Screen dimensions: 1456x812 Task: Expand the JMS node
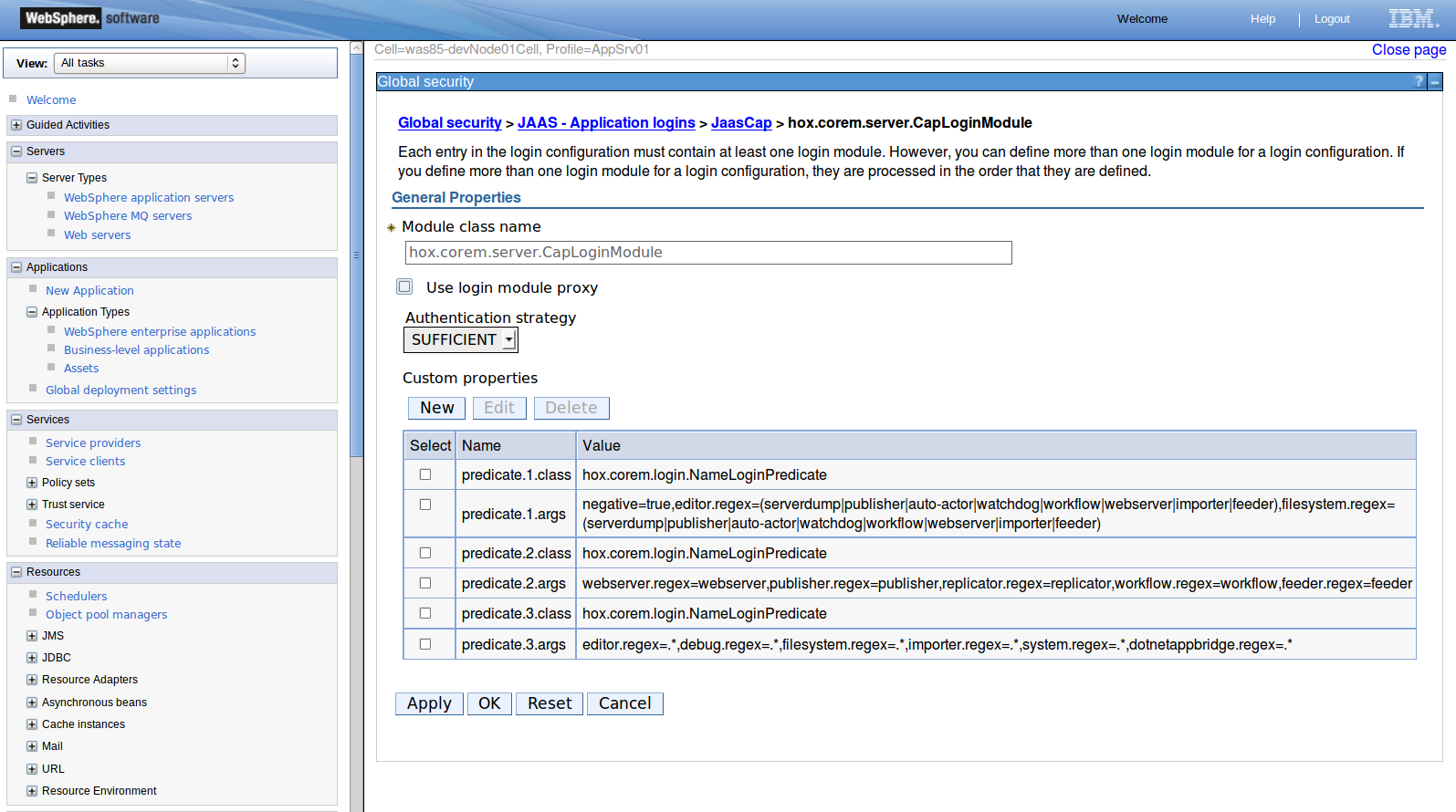[32, 636]
